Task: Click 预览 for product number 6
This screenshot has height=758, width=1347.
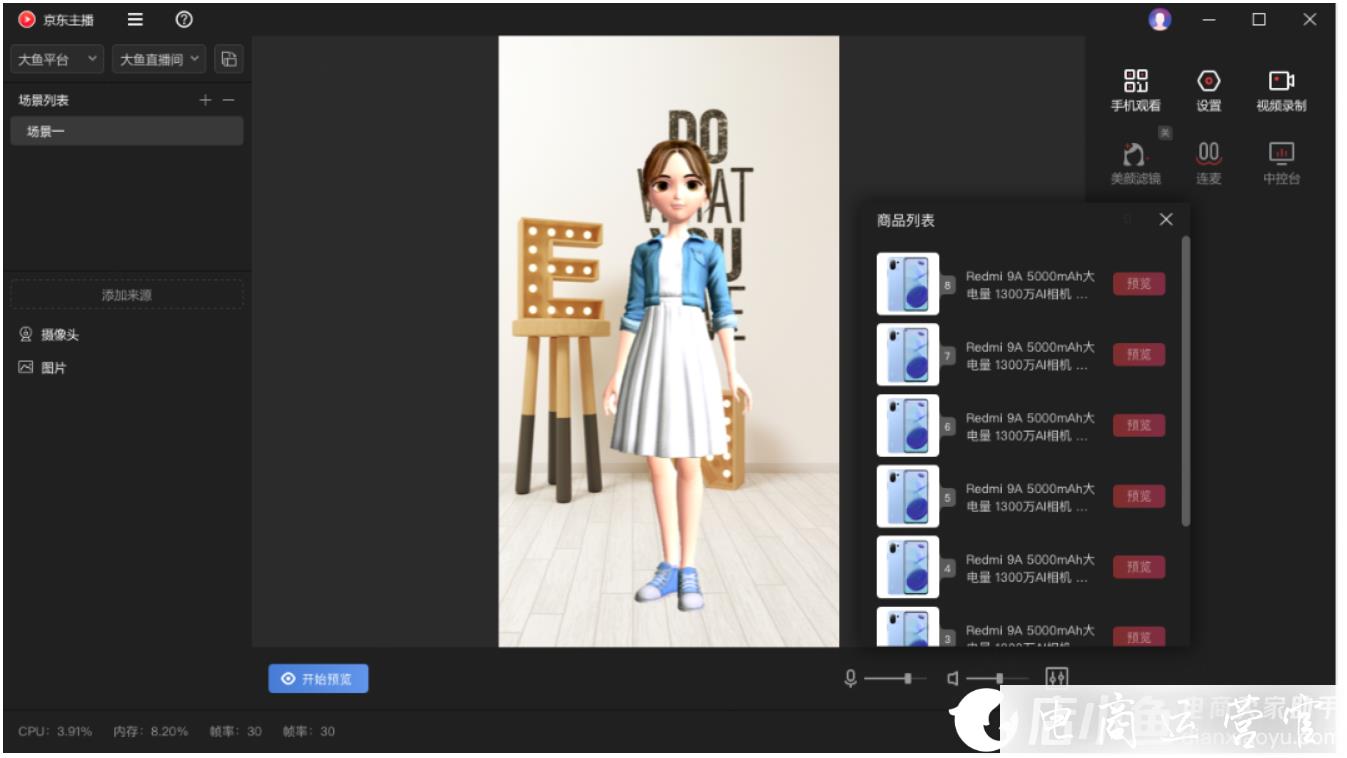Action: coord(1139,425)
